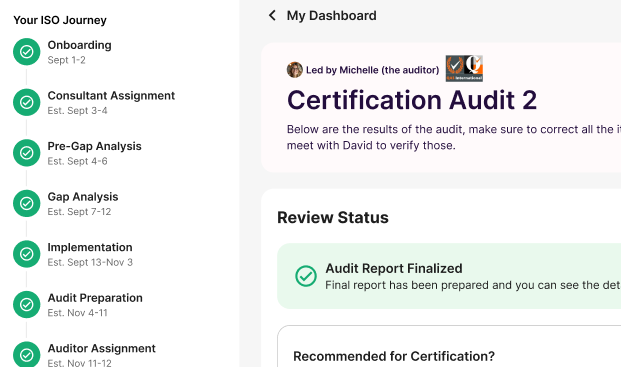
Task: Click the Implementation step green check icon
Action: click(27, 254)
